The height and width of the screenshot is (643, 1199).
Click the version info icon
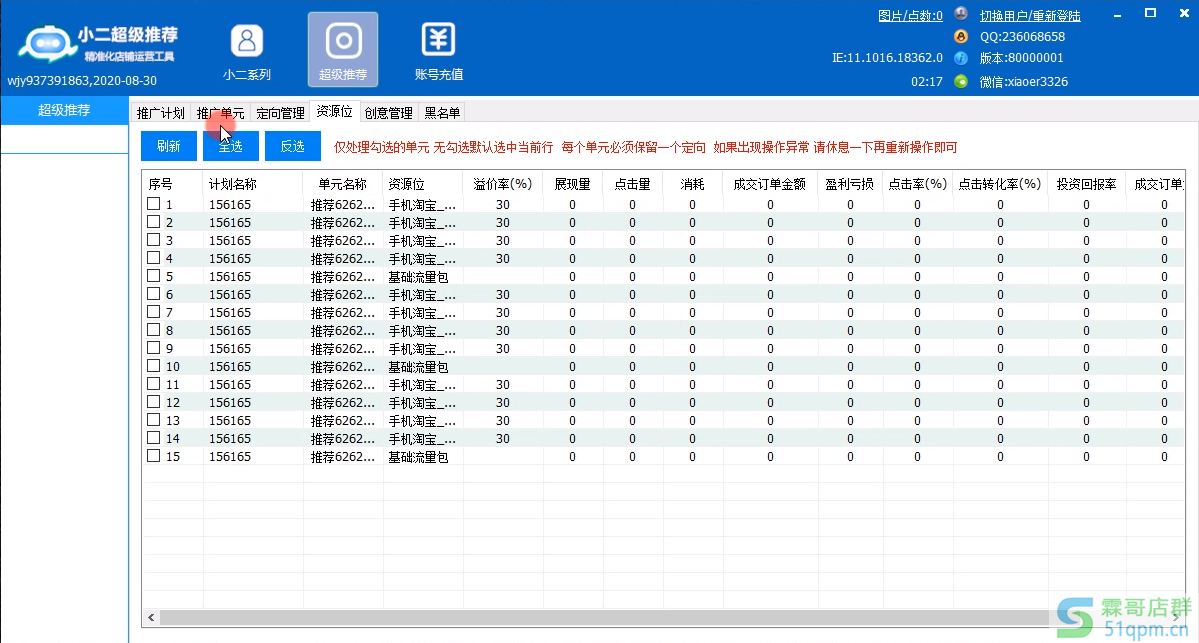coord(961,59)
